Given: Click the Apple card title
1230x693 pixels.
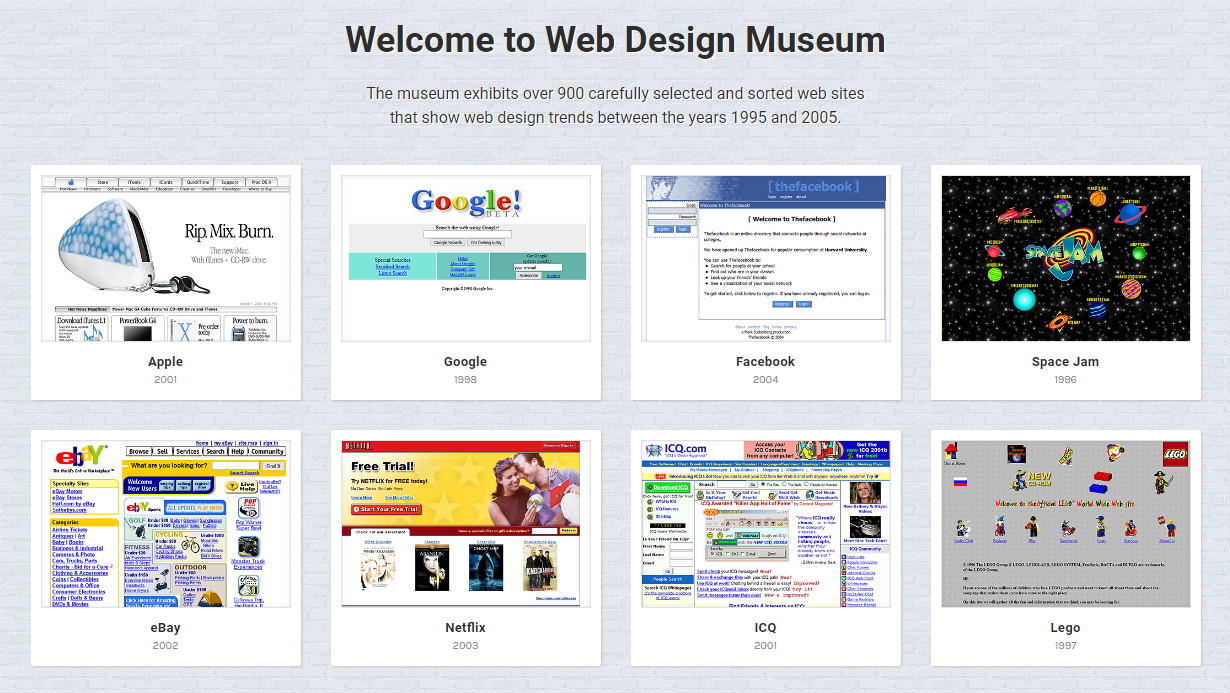Looking at the screenshot, I should tap(166, 362).
